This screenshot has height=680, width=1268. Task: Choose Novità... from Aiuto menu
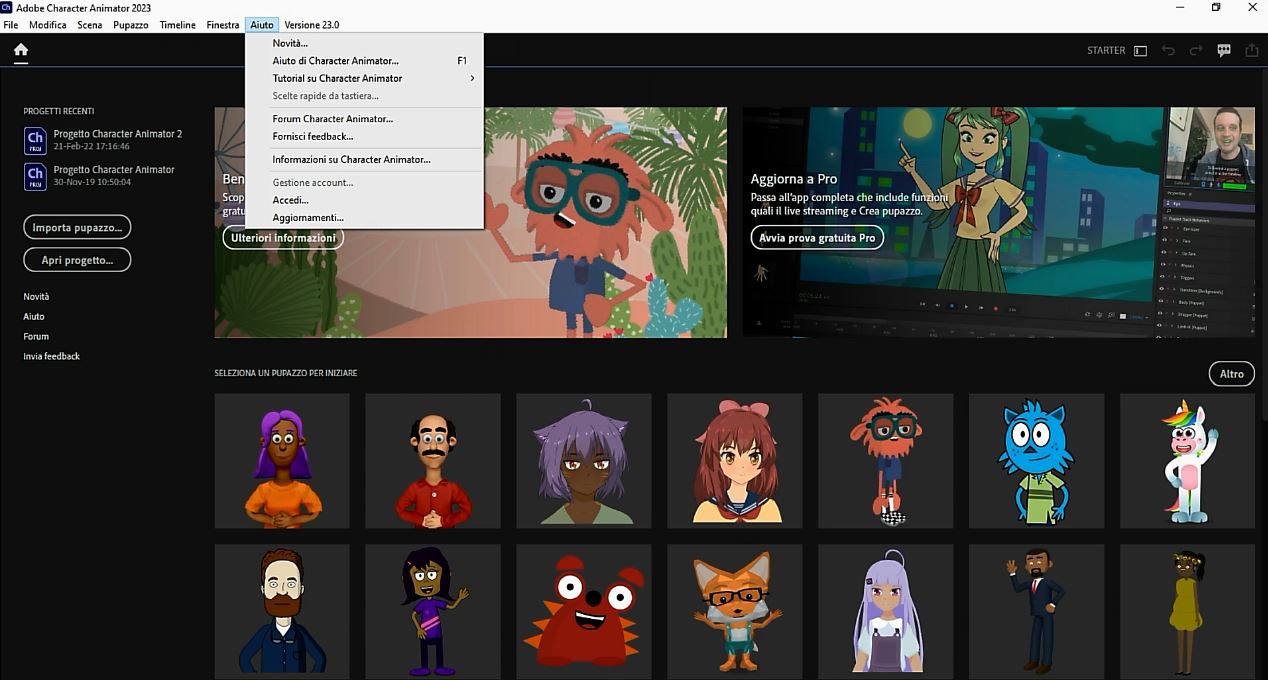coord(364,43)
